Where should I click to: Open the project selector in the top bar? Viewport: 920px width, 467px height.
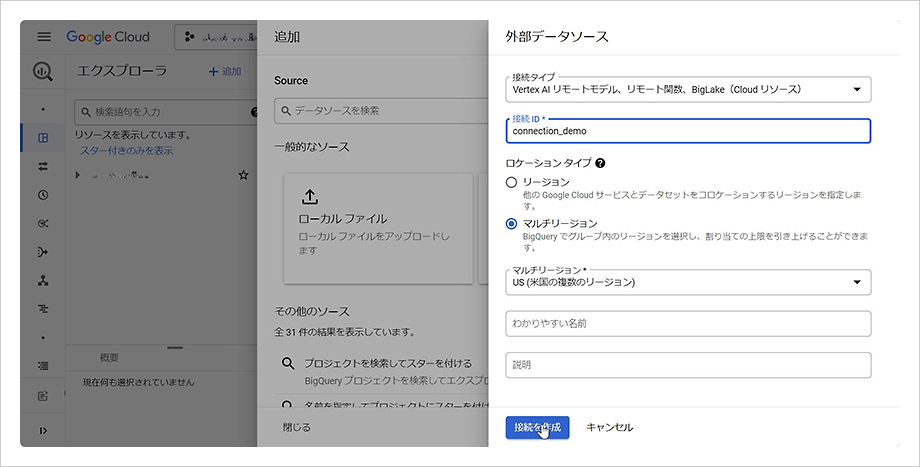[216, 37]
